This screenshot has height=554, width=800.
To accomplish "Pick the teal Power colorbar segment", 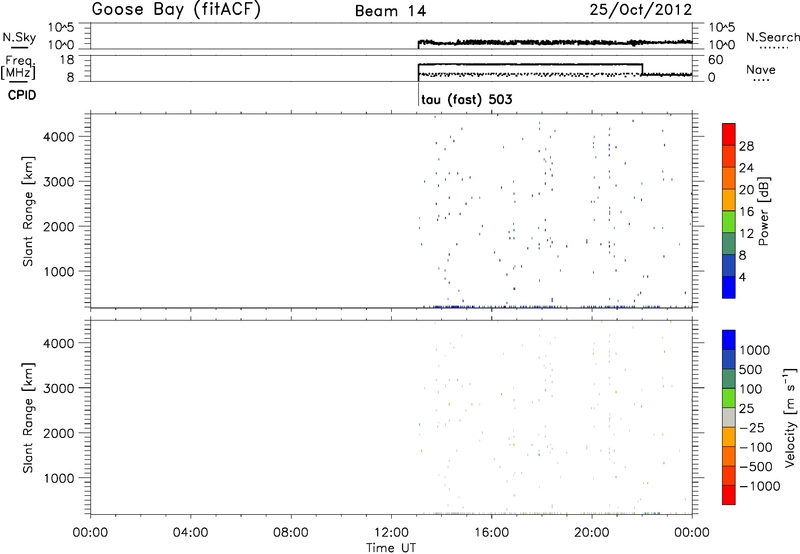I will 729,244.
